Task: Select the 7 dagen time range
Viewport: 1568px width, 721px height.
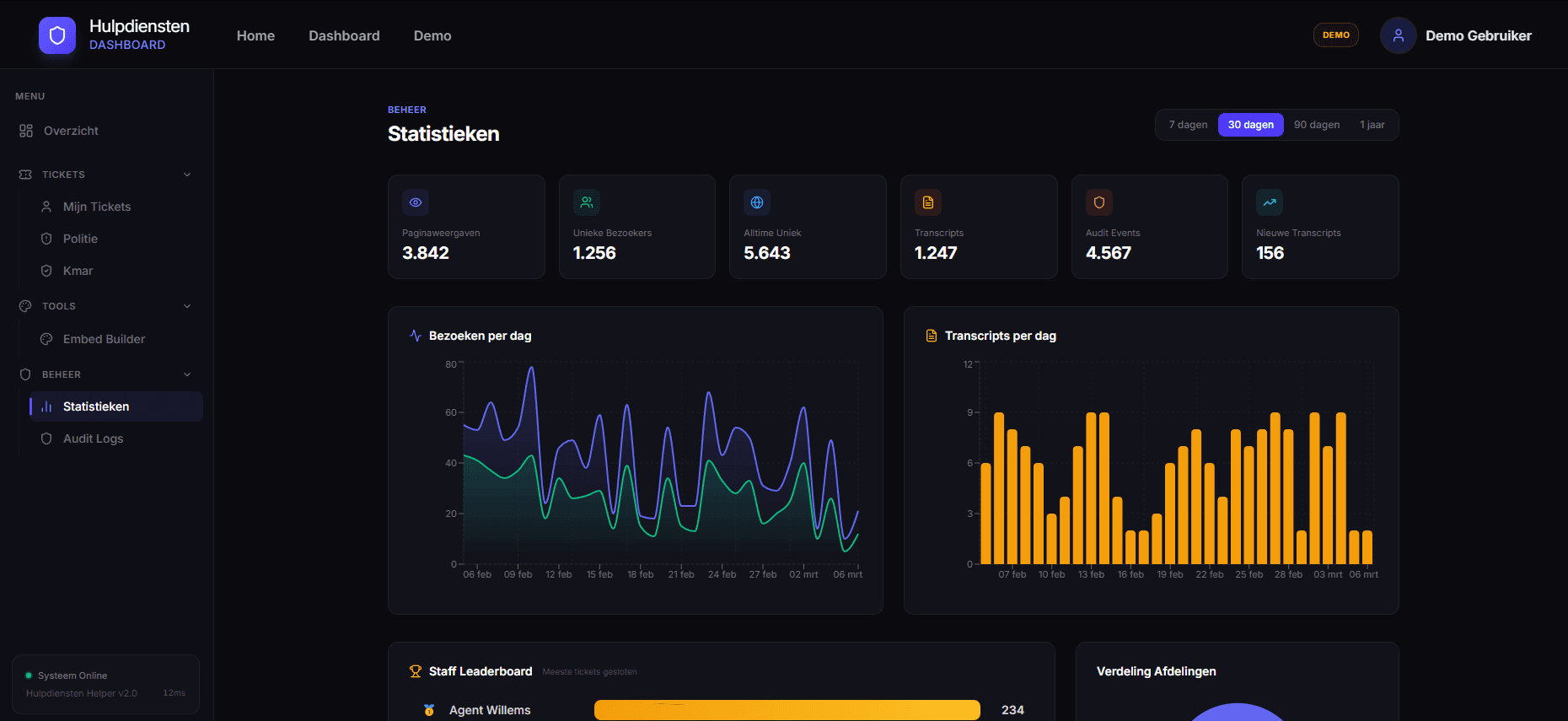Action: coord(1188,125)
